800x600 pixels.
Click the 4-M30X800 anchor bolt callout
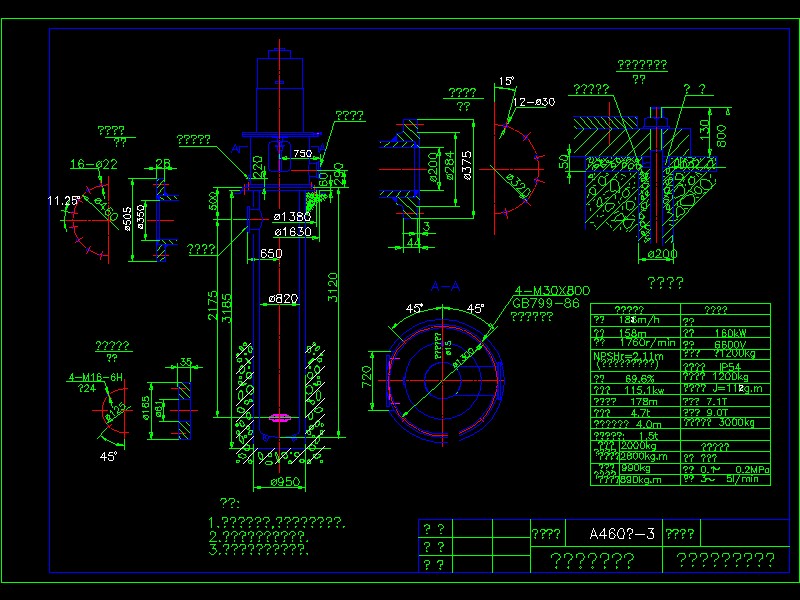click(552, 291)
